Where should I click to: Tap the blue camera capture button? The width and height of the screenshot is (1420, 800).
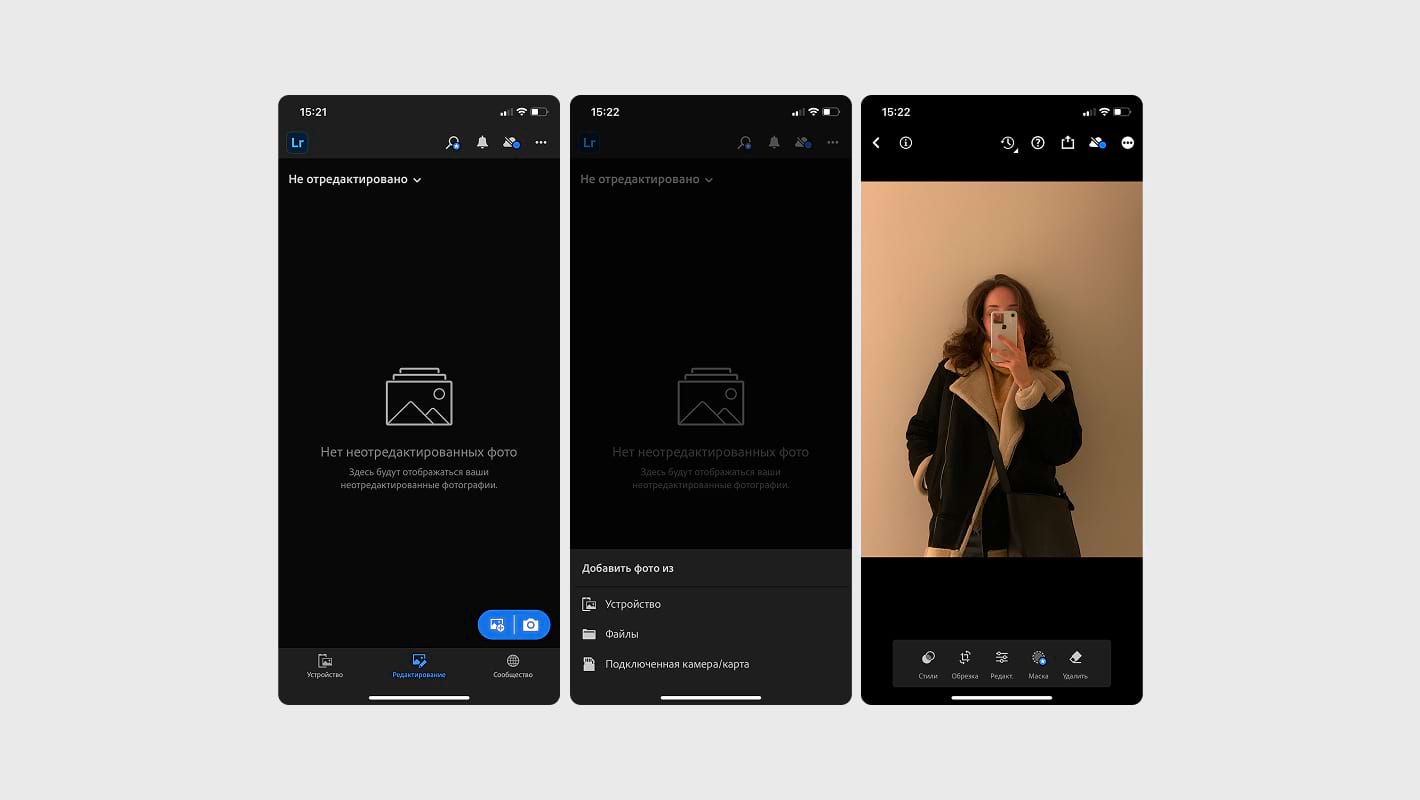[x=531, y=625]
